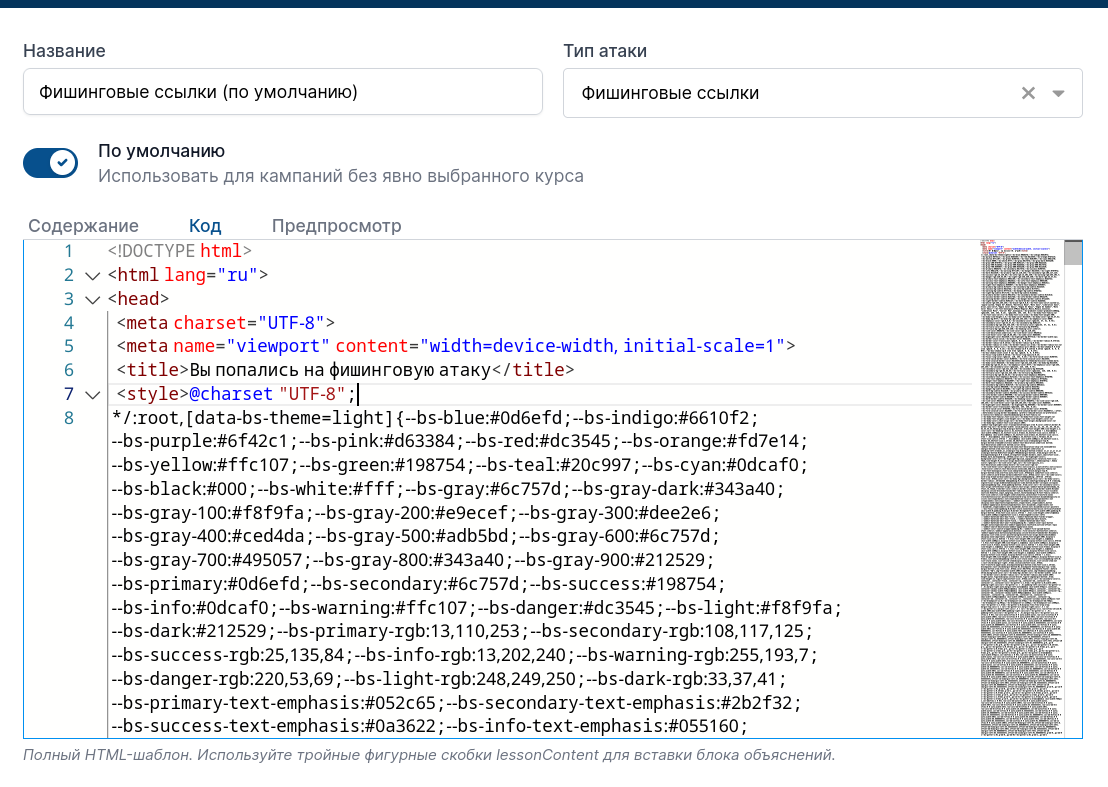Switch to the Код tab
This screenshot has width=1108, height=787.
coord(205,226)
